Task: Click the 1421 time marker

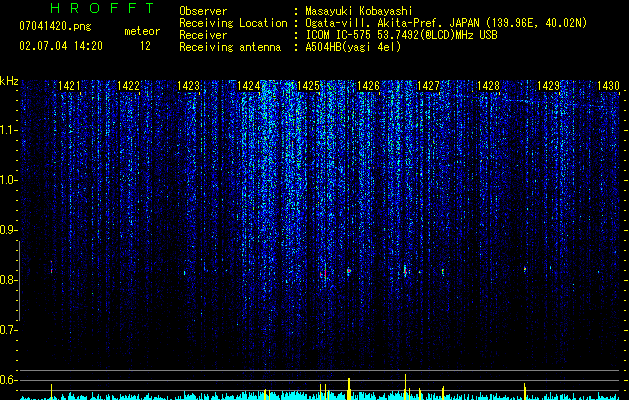Action: coord(69,86)
